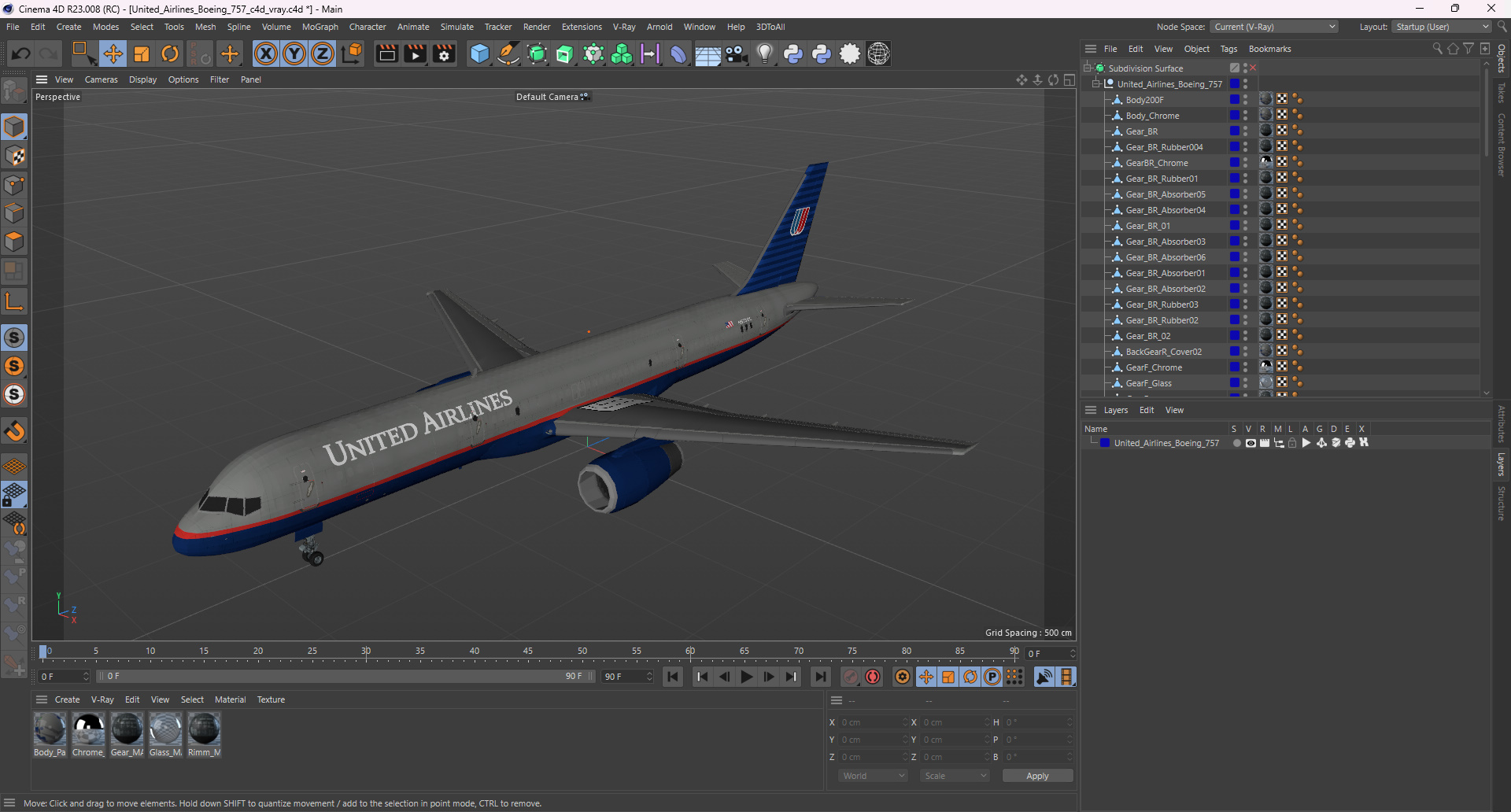Select the Move tool
This screenshot has width=1511, height=812.
point(113,54)
